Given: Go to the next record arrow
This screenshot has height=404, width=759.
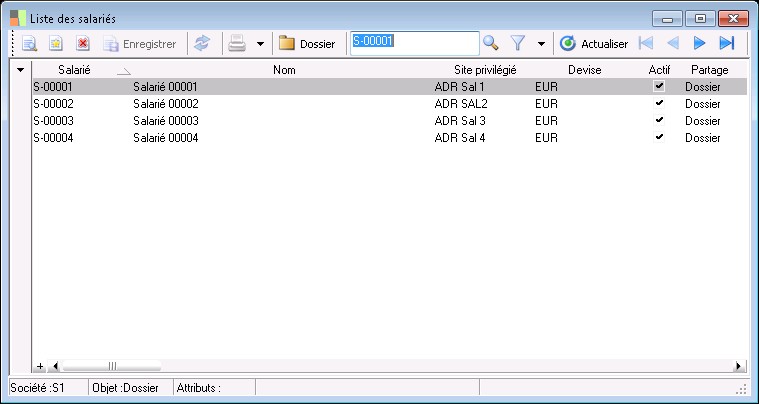Looking at the screenshot, I should 700,43.
